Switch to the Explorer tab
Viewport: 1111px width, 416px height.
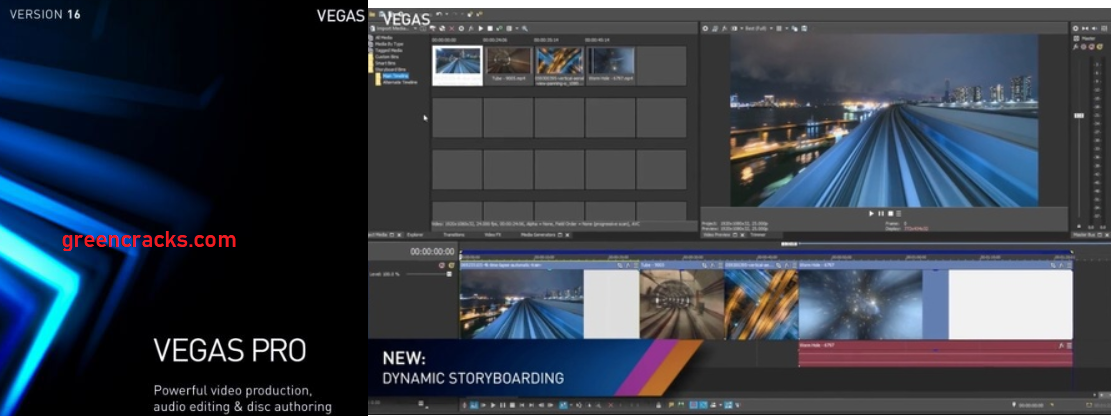(x=415, y=235)
